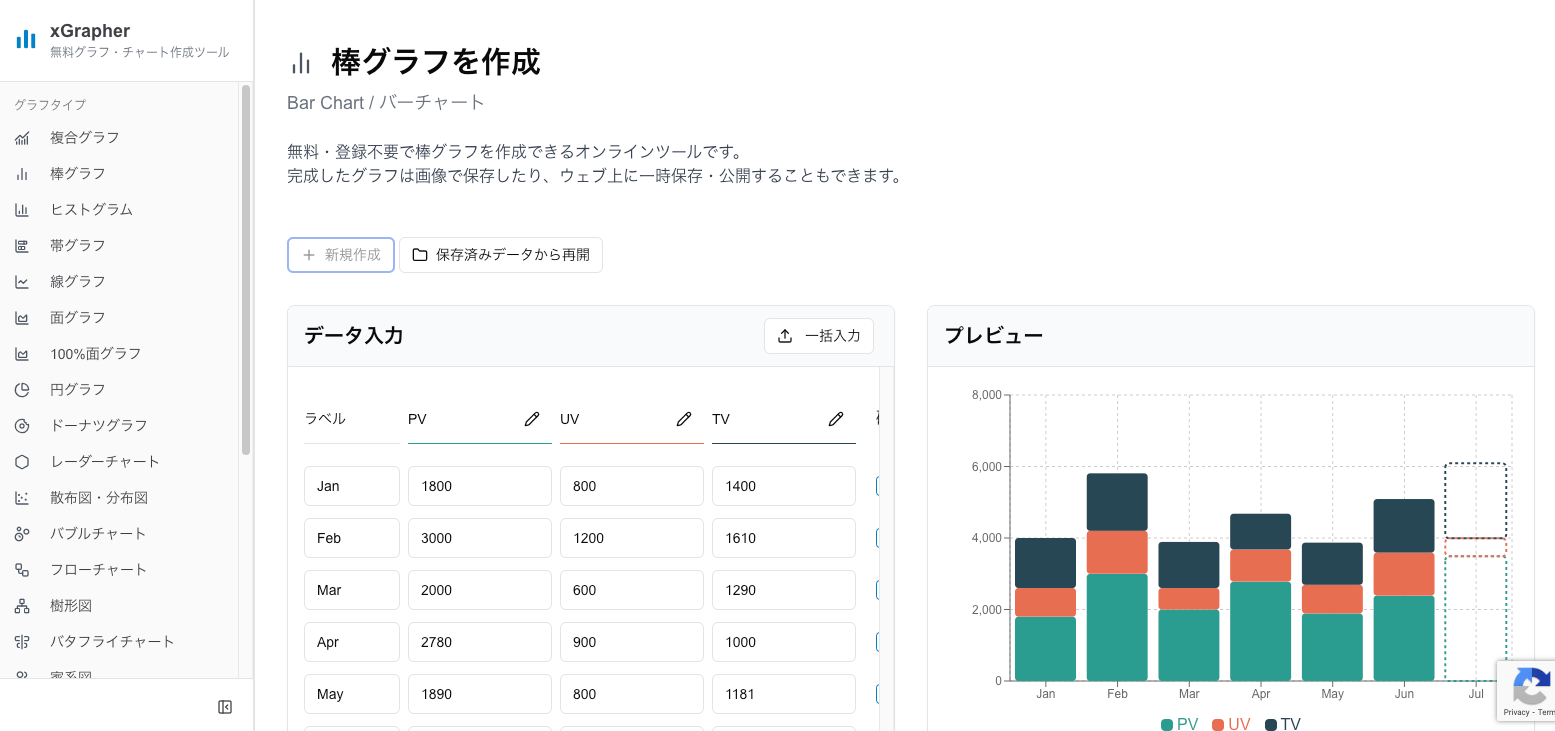Screen dimensions: 1555x731
Task: Collapse the sidebar with the bottom-left icon
Action: (225, 707)
